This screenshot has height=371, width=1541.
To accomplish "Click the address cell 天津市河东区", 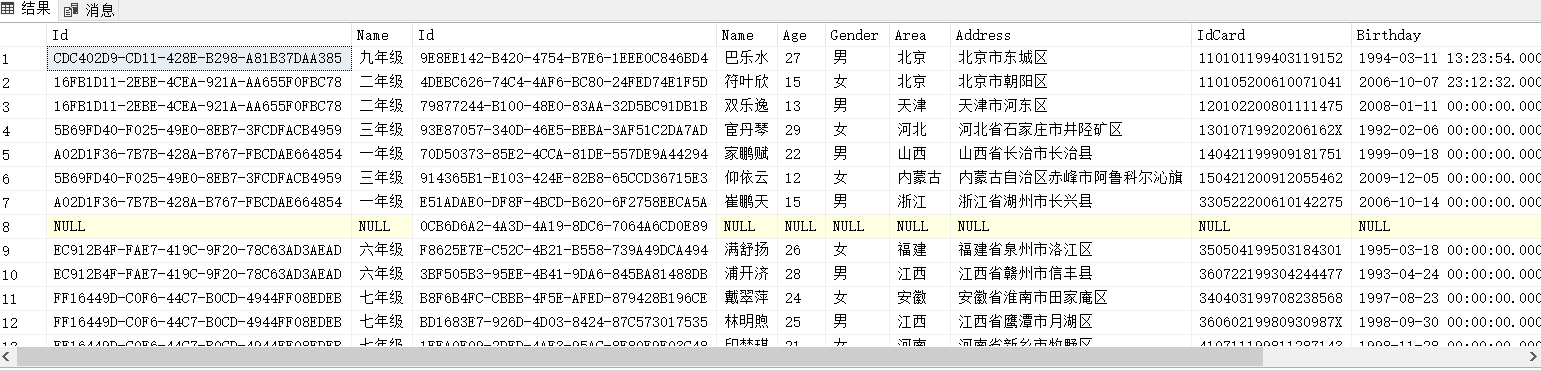I will 1071,107.
